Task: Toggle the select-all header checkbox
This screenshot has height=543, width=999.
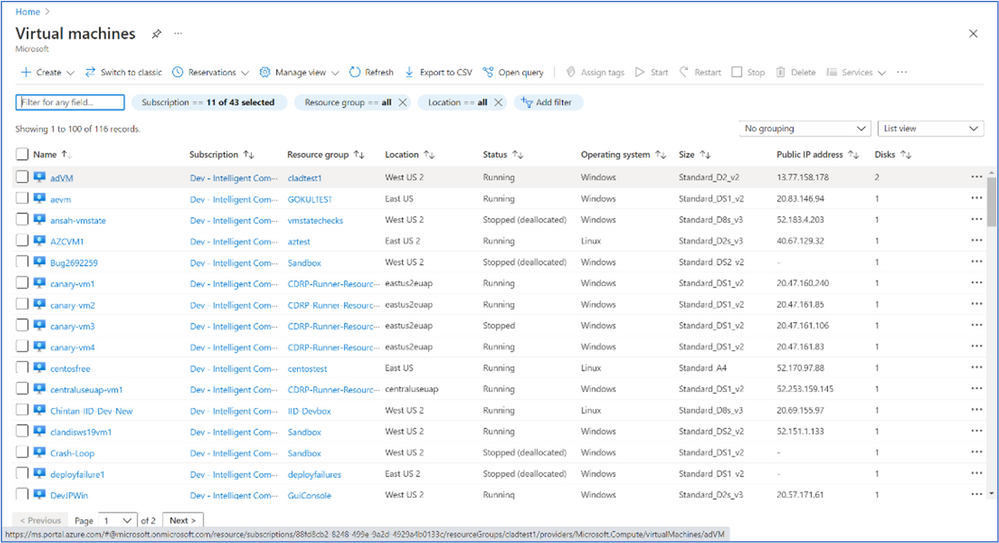Action: [x=22, y=154]
